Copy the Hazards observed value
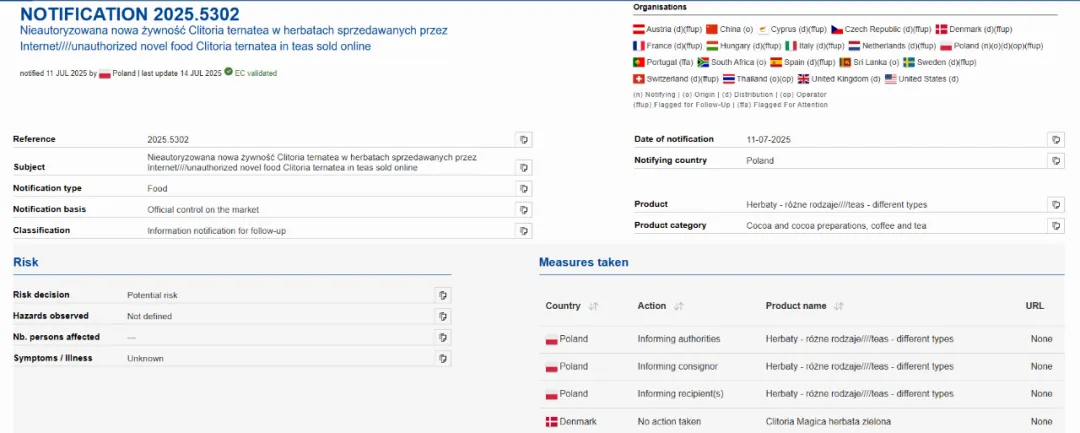This screenshot has width=1080, height=433. coord(443,316)
